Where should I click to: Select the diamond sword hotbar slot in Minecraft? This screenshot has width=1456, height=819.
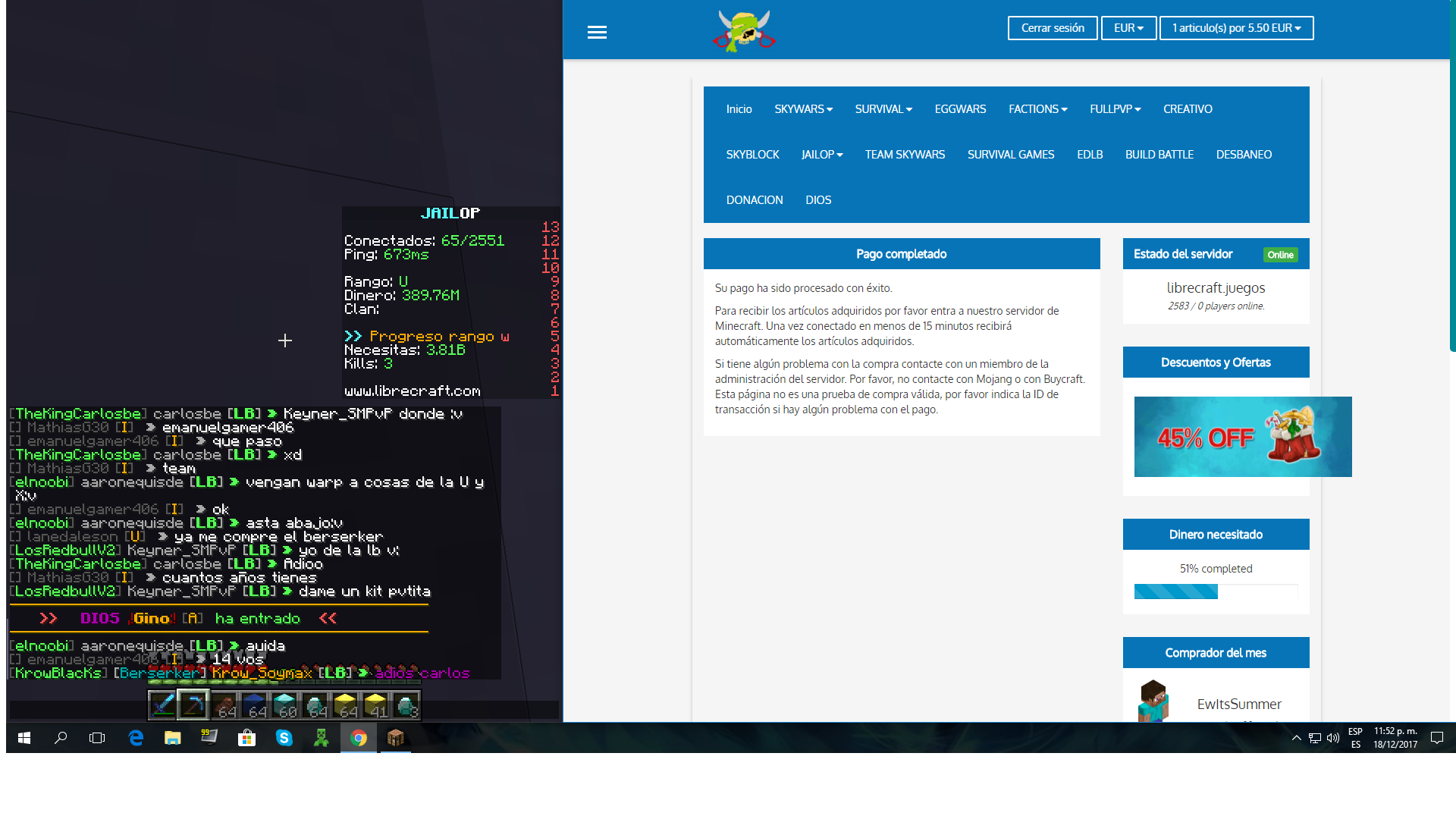point(162,705)
